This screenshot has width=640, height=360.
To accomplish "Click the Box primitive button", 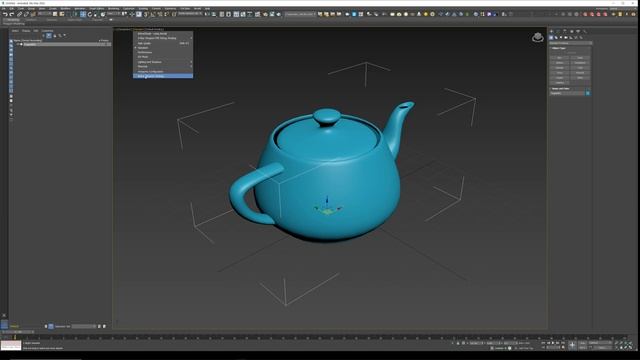I will pyautogui.click(x=560, y=58).
